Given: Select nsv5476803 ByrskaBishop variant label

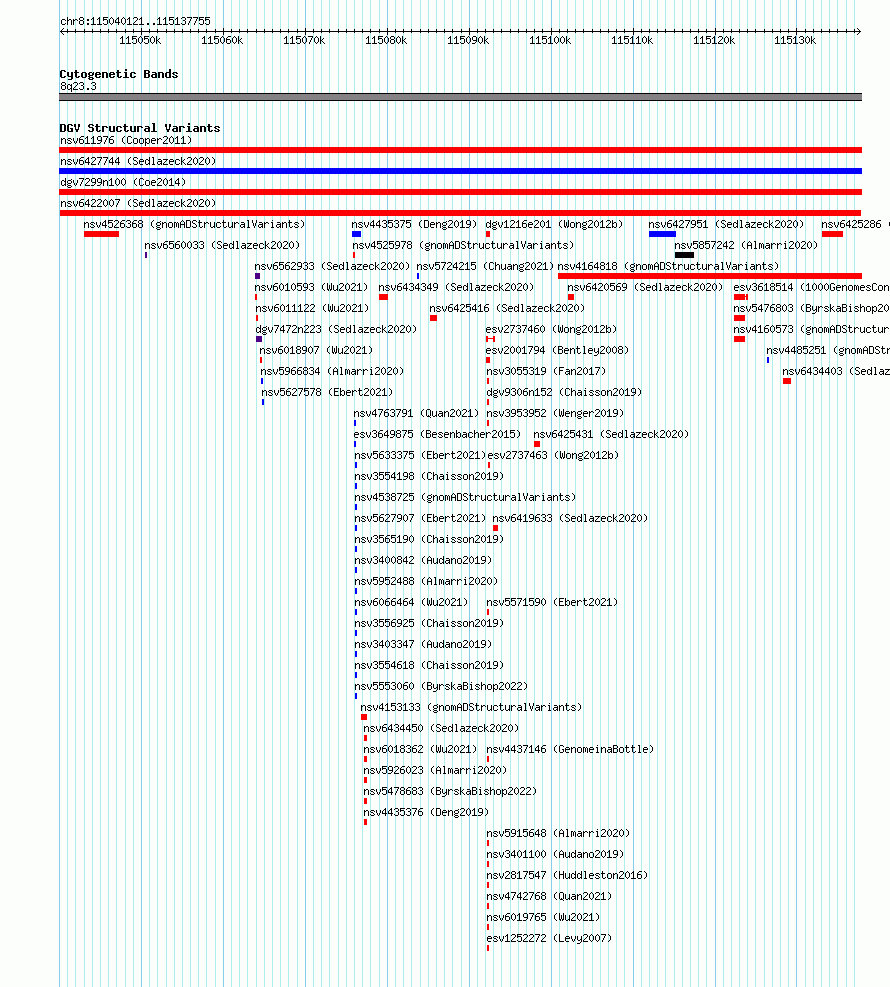Looking at the screenshot, I should pyautogui.click(x=811, y=308).
